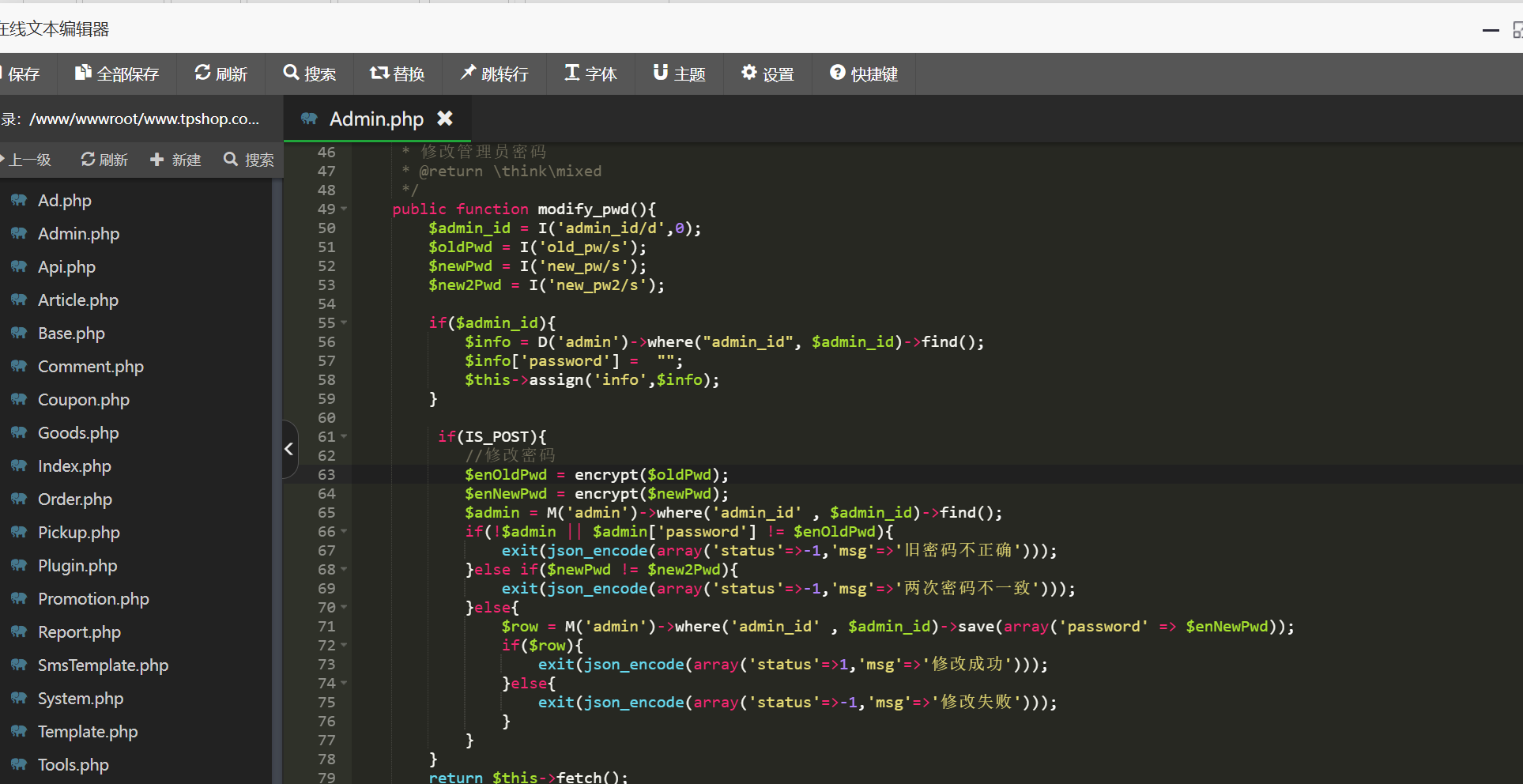
Task: Click the directory path /www/wwwroot/www.tpshop.co...
Action: point(145,119)
